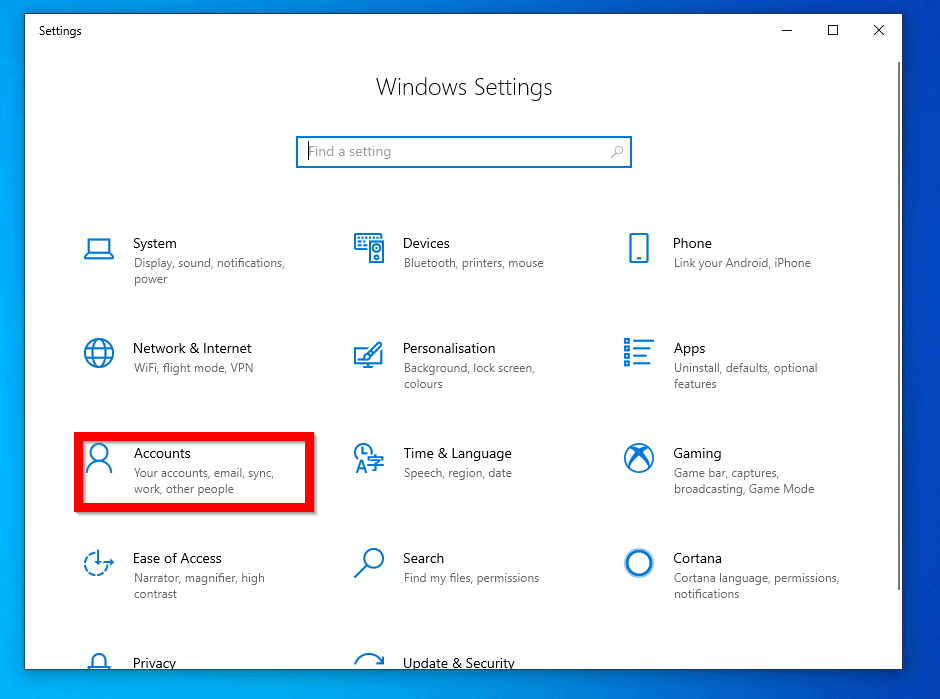Click the Ease of Access clock-hand icon
940x699 pixels.
click(99, 563)
